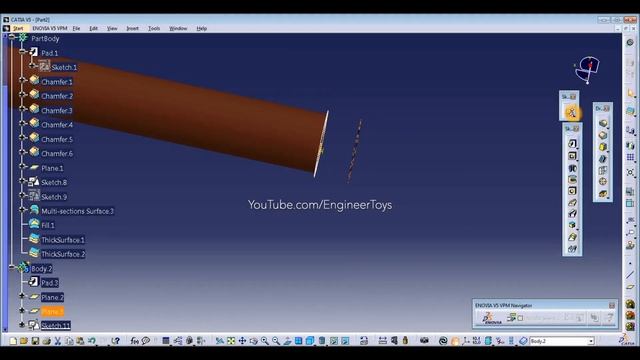This screenshot has width=640, height=360.
Task: Select Chamfer.2 in the tree
Action: (x=57, y=96)
